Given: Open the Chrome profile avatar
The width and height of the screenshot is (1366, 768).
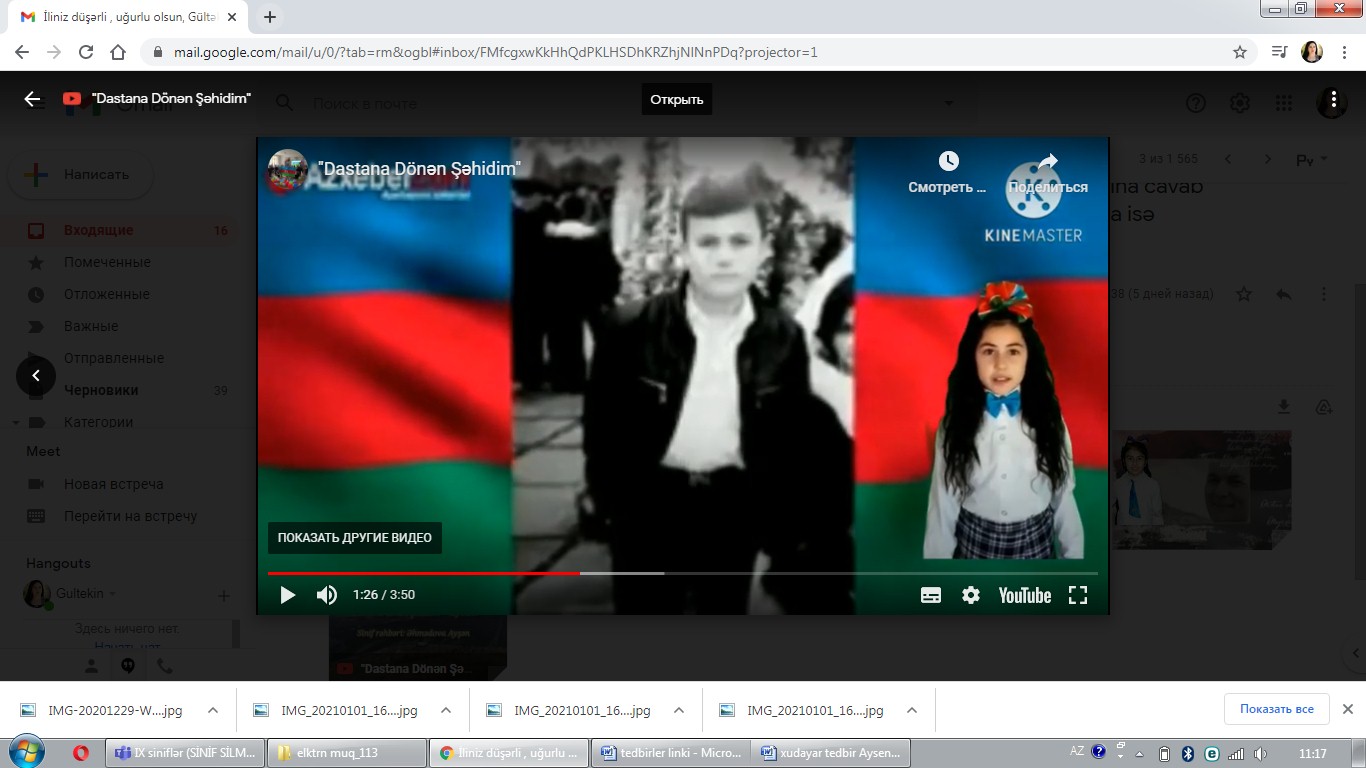Looking at the screenshot, I should (1312, 52).
